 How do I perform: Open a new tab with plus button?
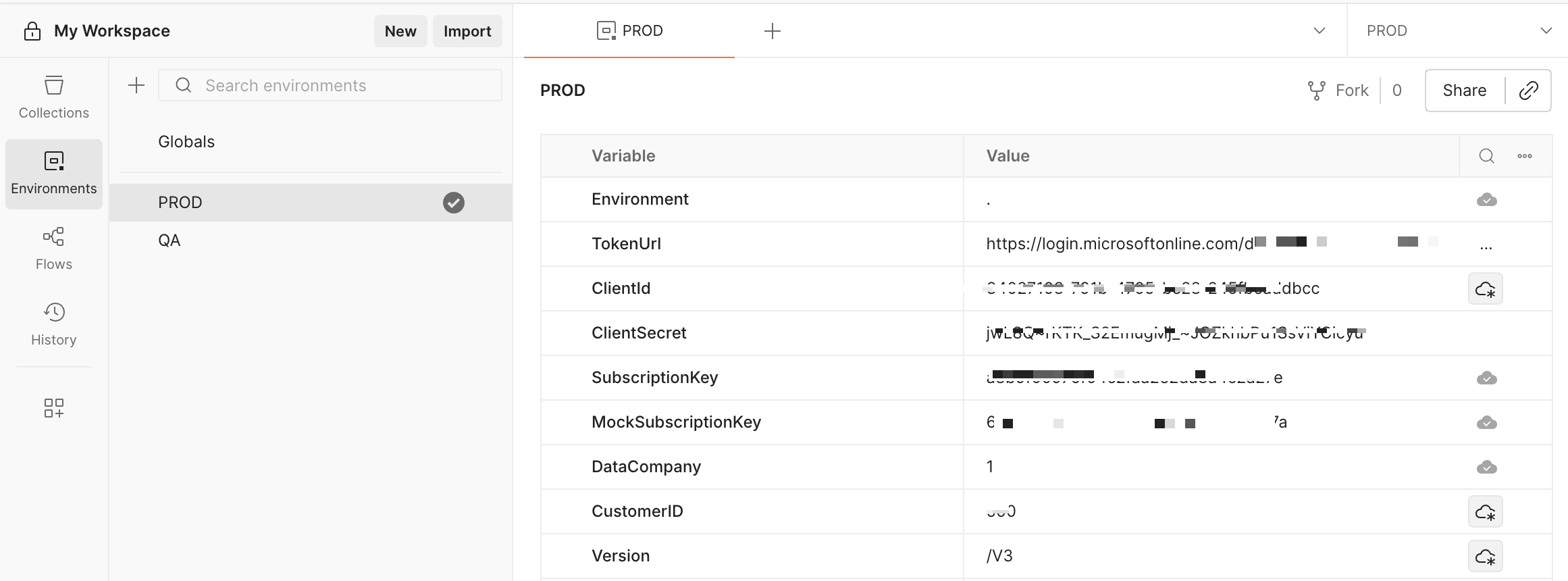pyautogui.click(x=772, y=31)
